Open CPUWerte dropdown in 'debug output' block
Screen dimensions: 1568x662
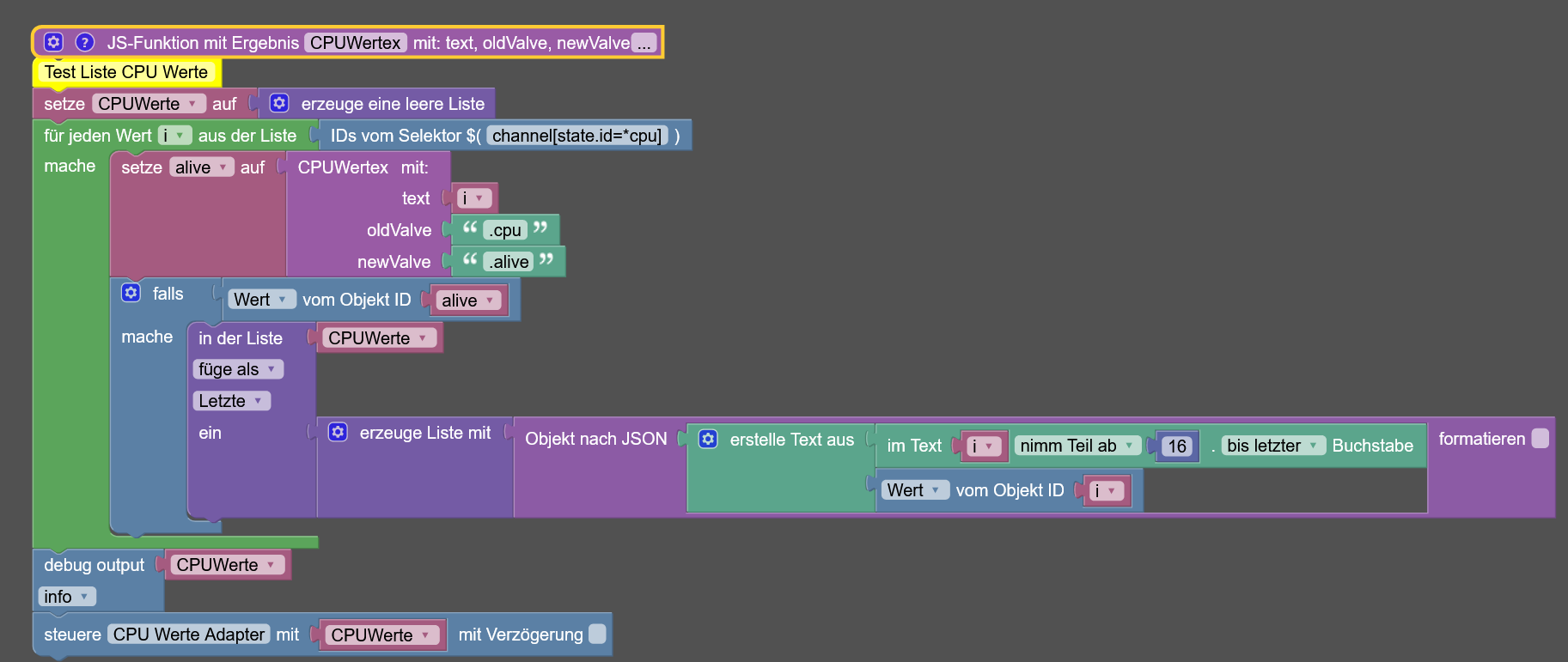[x=227, y=565]
